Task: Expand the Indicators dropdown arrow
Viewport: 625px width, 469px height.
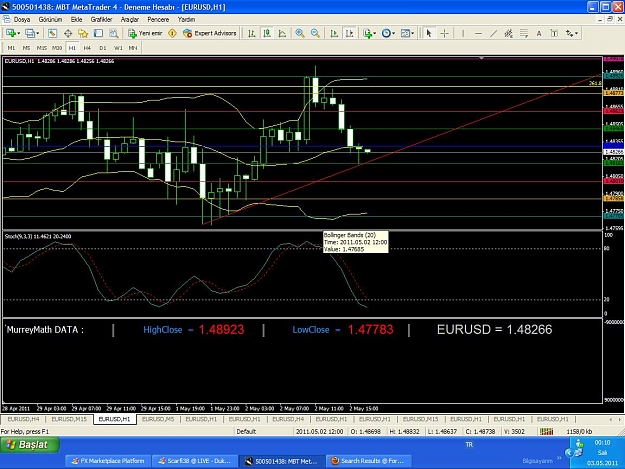Action: (375, 33)
